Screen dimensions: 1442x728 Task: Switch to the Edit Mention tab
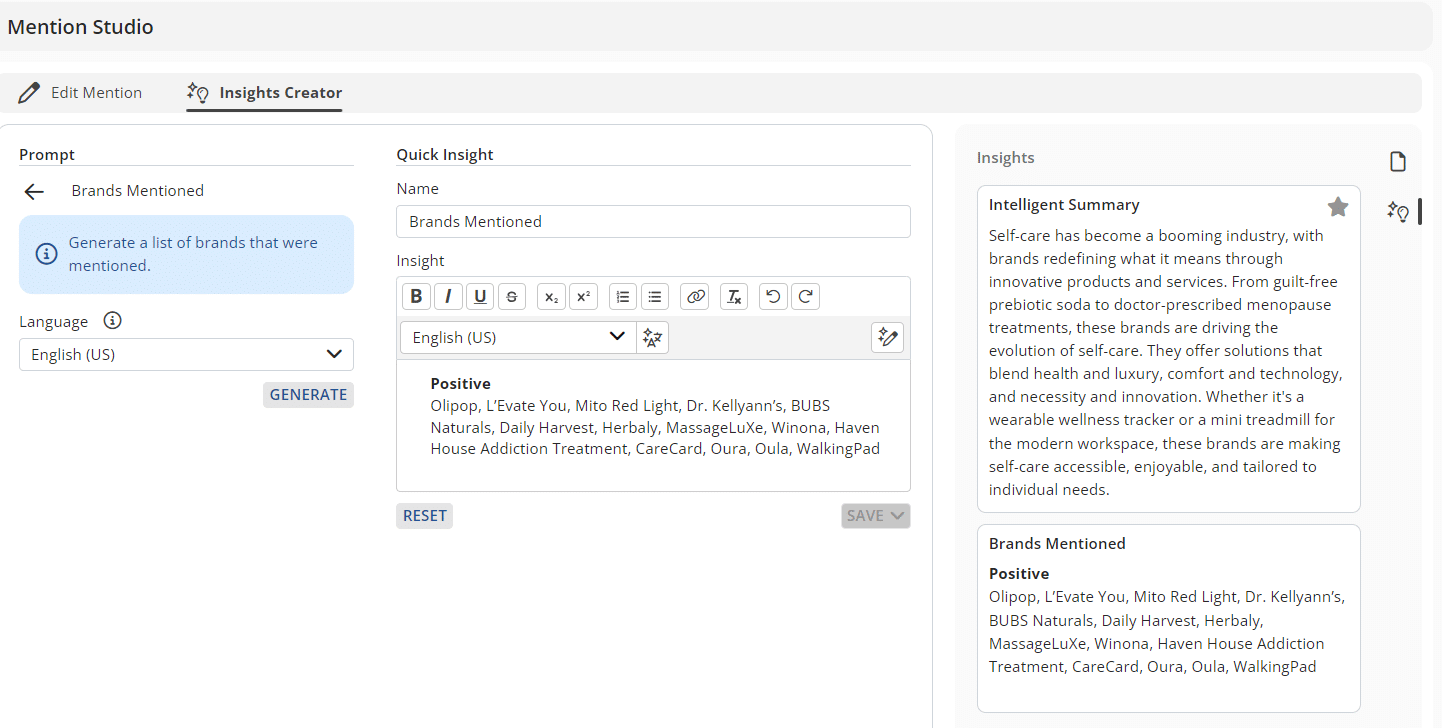click(x=81, y=93)
